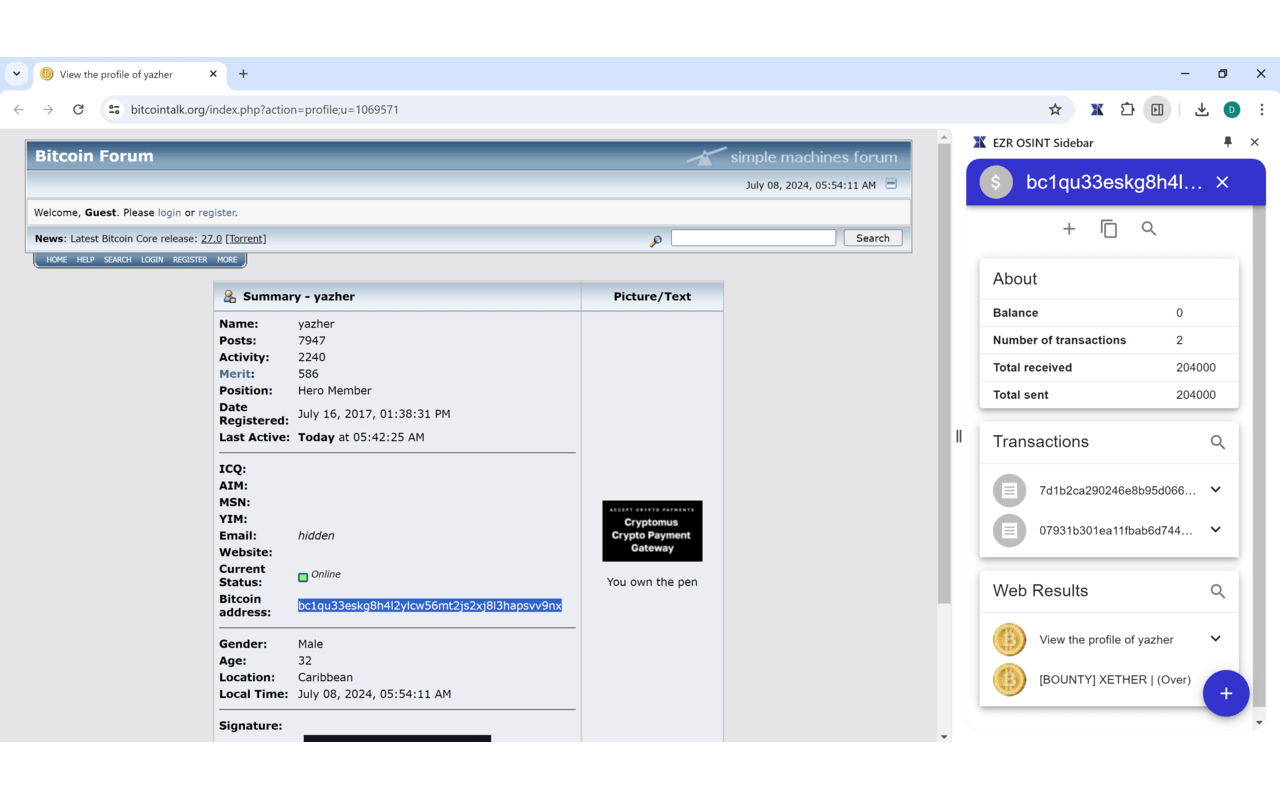Click the blue floating plus action button
Image resolution: width=1280 pixels, height=800 pixels.
click(x=1226, y=693)
